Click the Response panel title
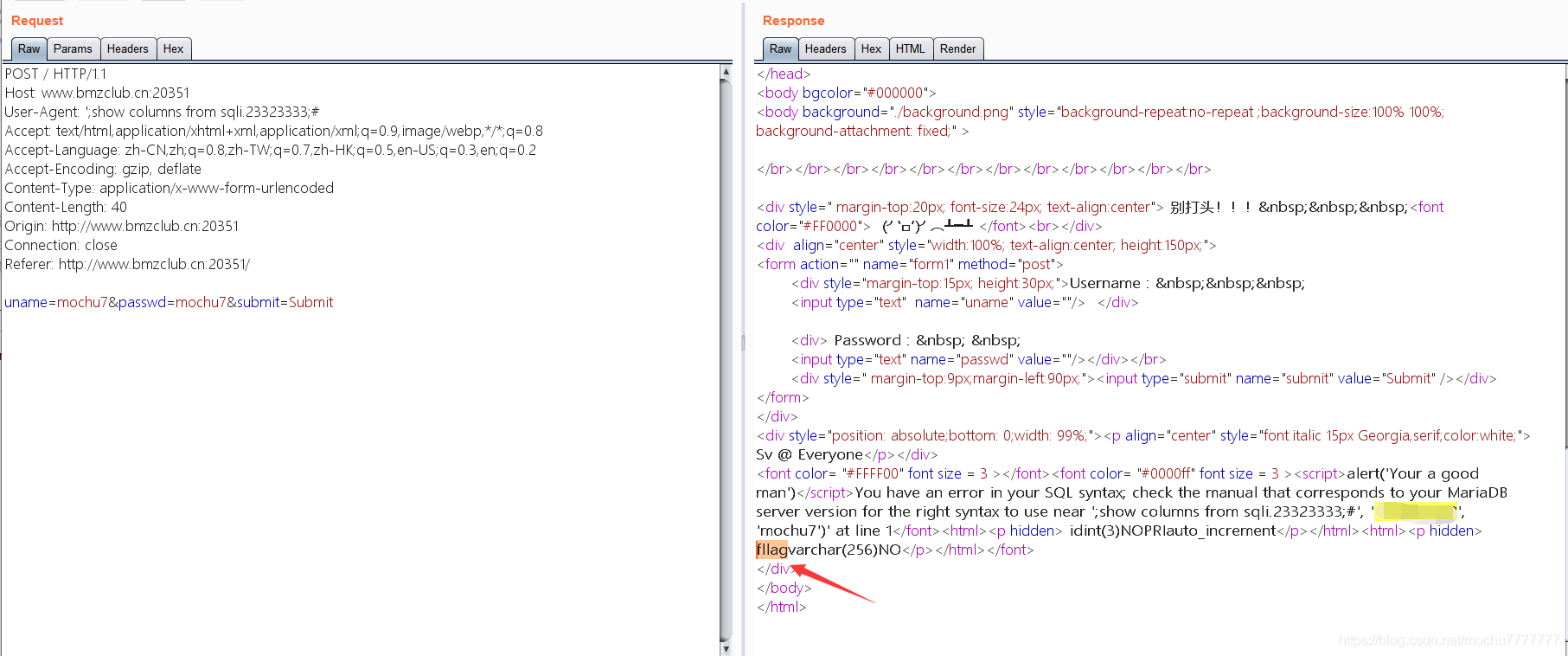The width and height of the screenshot is (1568, 656). (x=793, y=21)
